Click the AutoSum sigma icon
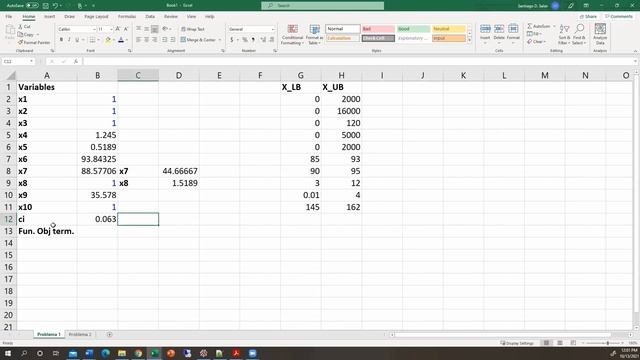The height and width of the screenshot is (360, 640). (530, 26)
